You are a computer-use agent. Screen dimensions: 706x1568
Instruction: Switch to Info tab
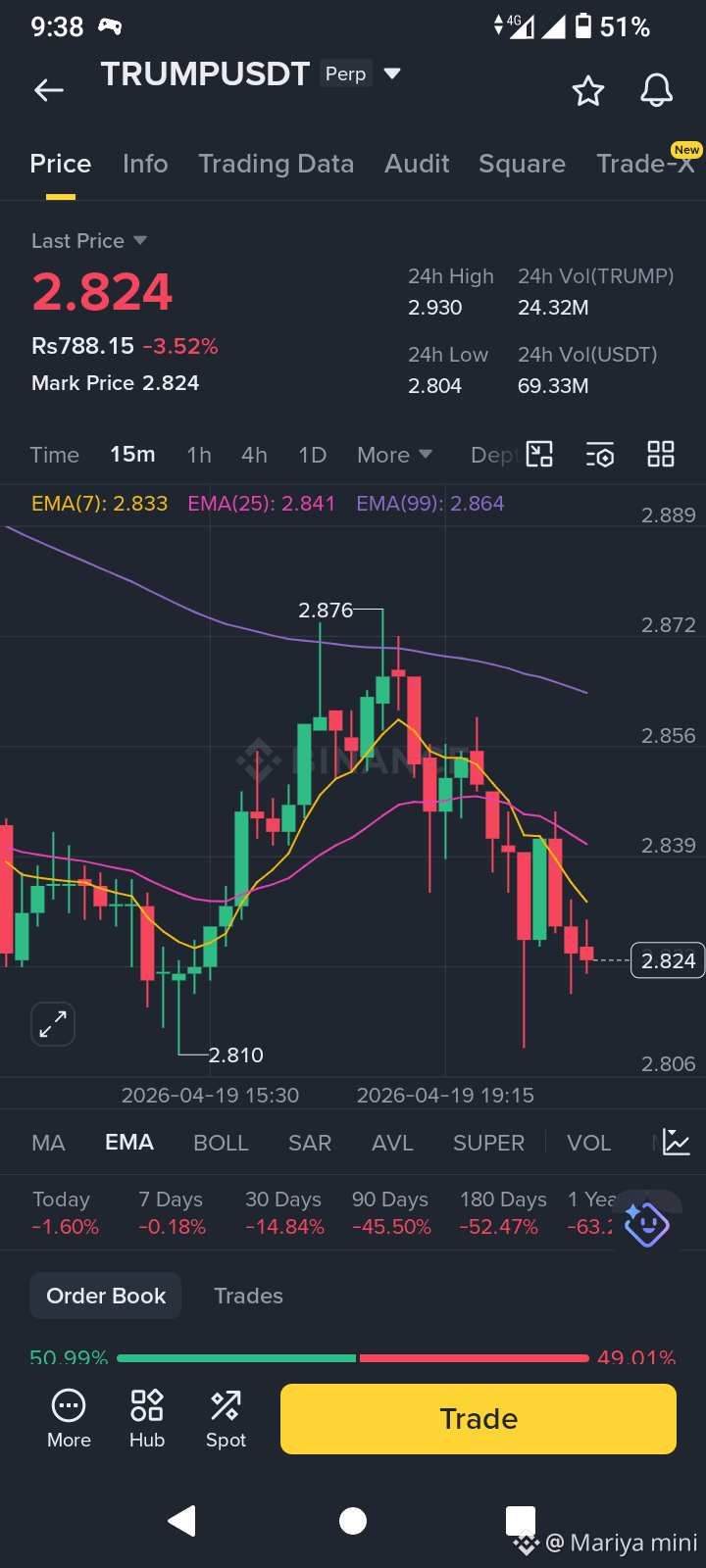click(x=145, y=164)
